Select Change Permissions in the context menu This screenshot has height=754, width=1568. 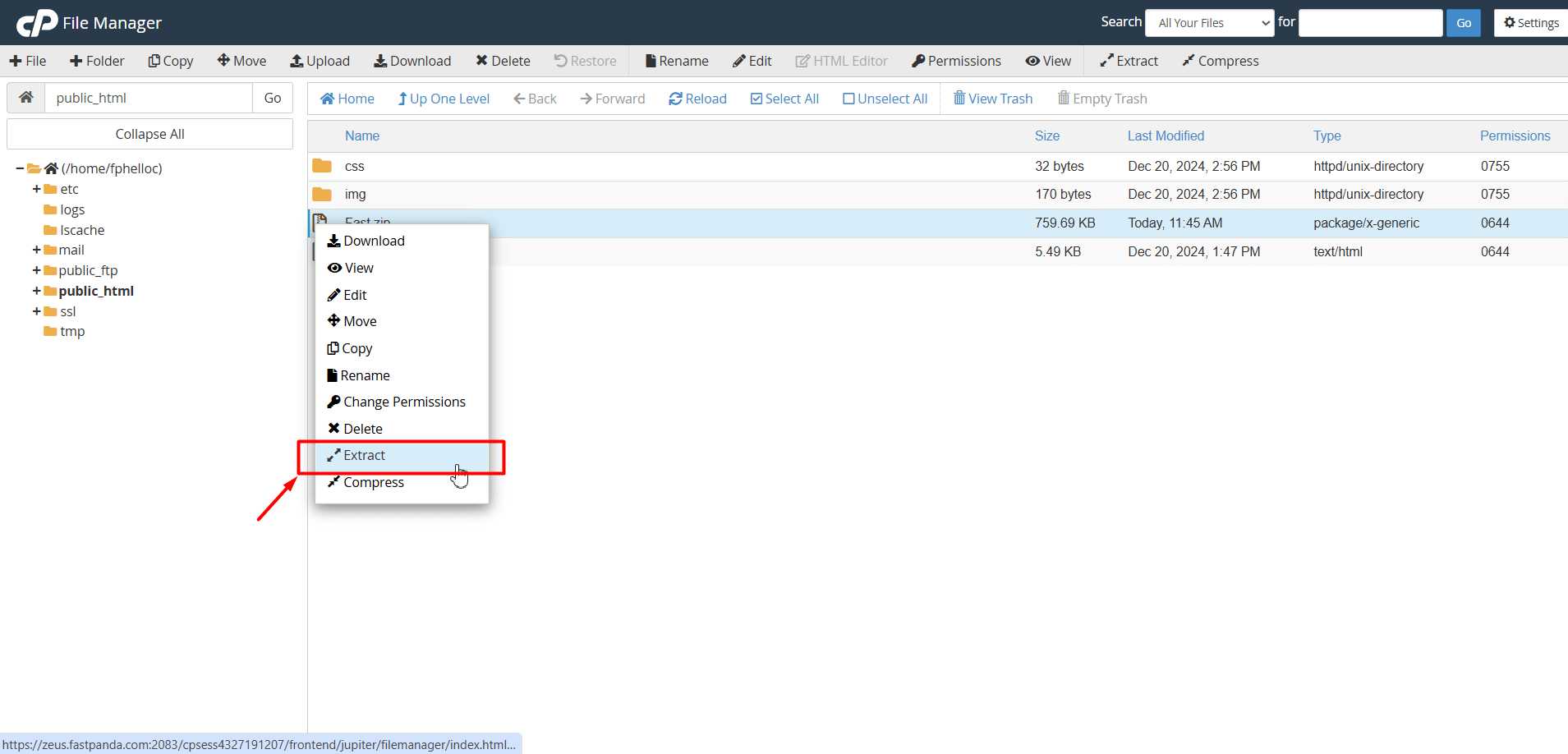pos(403,402)
